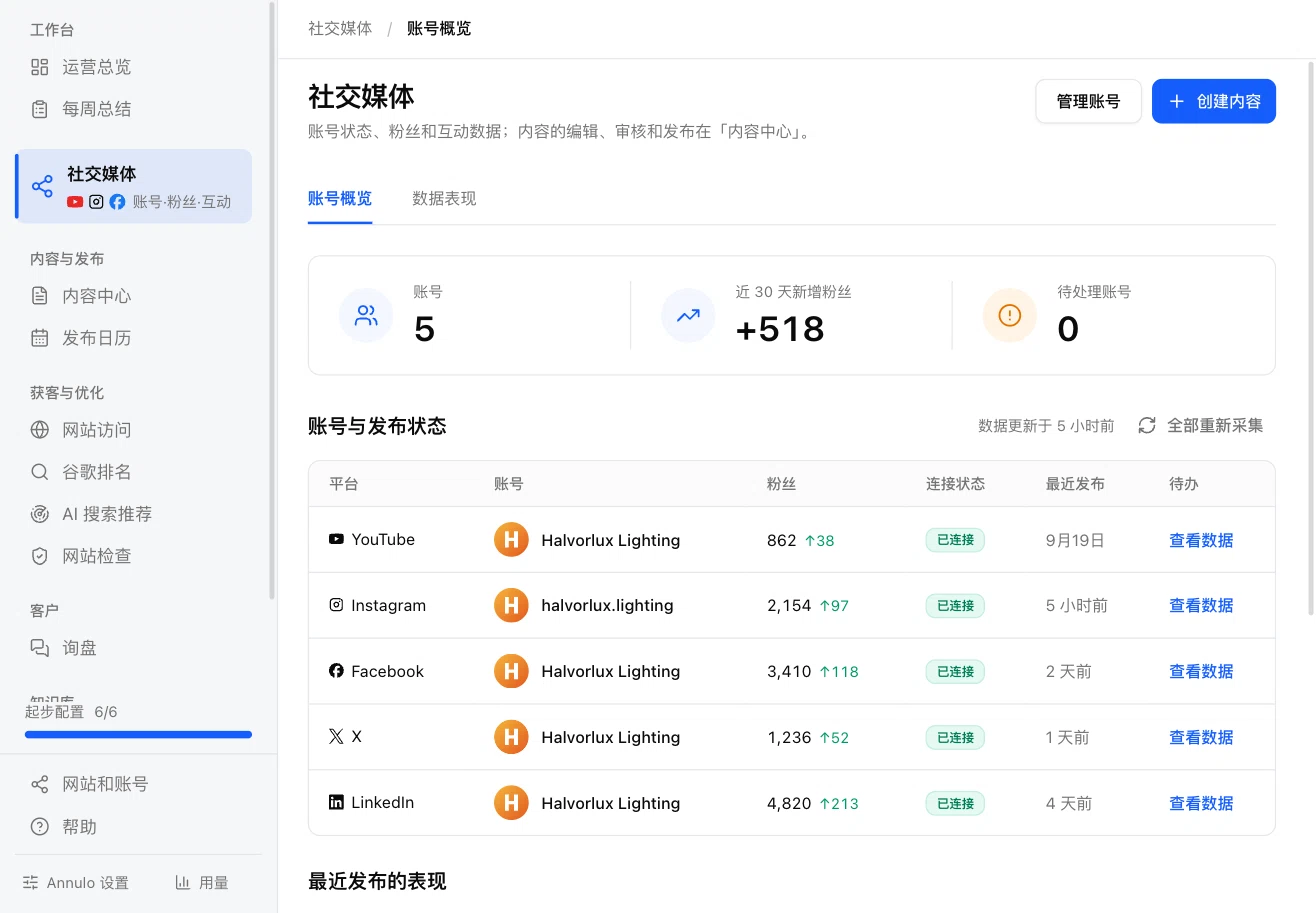1316x913 pixels.
Task: Click the AI 搜索推荐 target icon
Action: pos(40,514)
